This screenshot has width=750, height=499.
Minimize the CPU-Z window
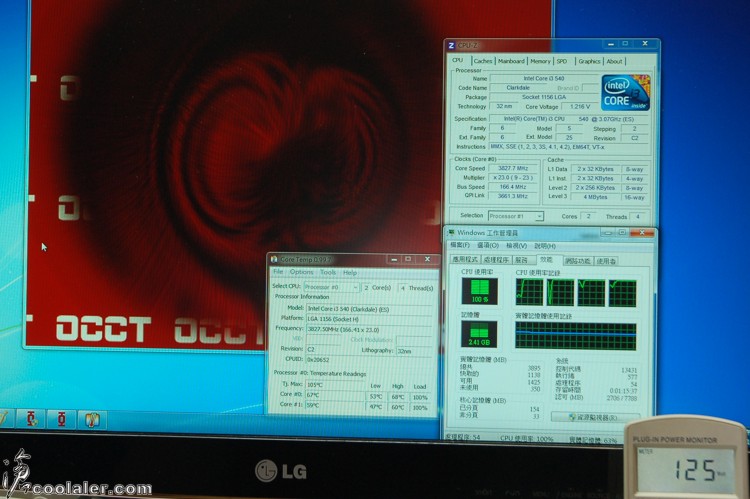tap(610, 44)
